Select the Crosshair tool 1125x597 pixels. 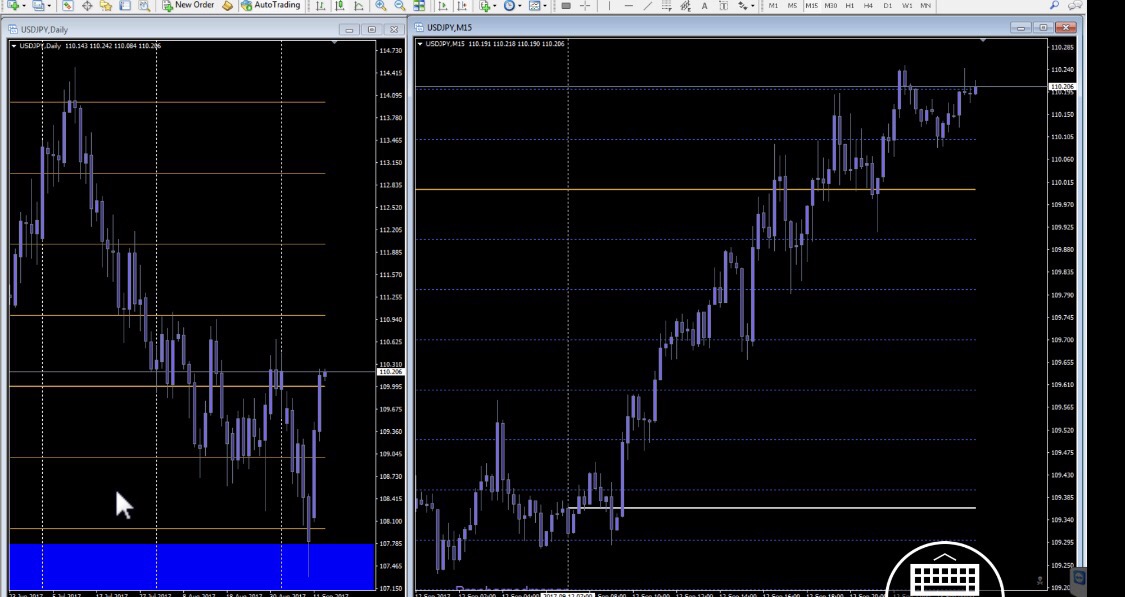coord(585,5)
